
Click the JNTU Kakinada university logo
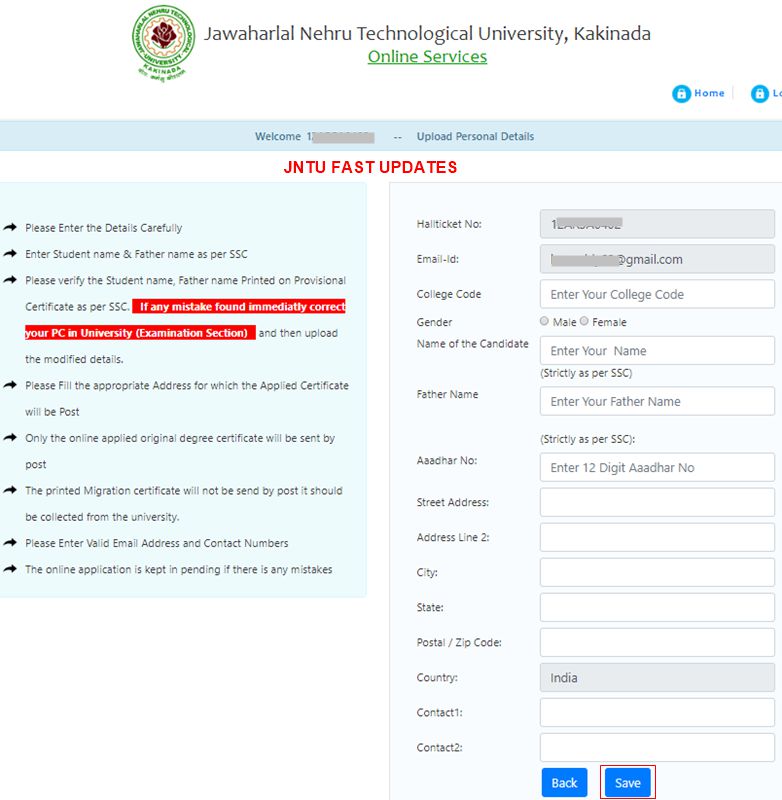click(x=163, y=42)
